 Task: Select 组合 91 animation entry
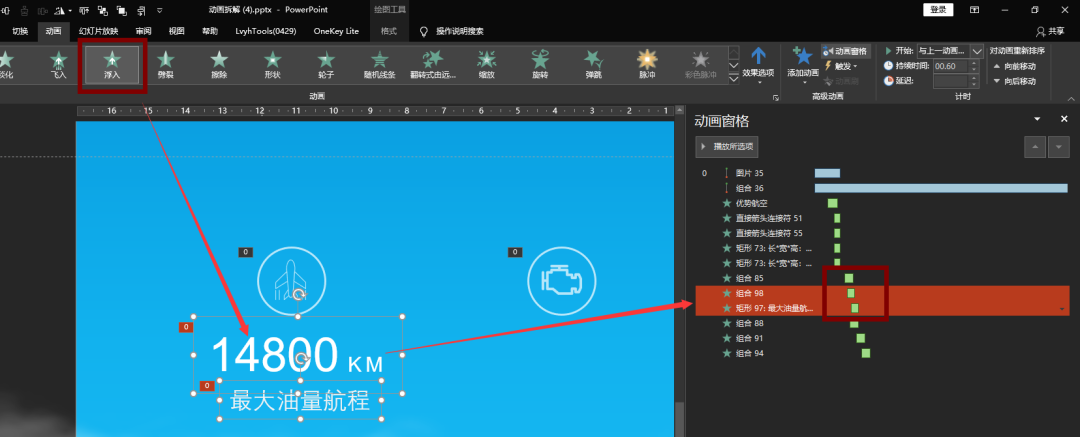point(749,338)
